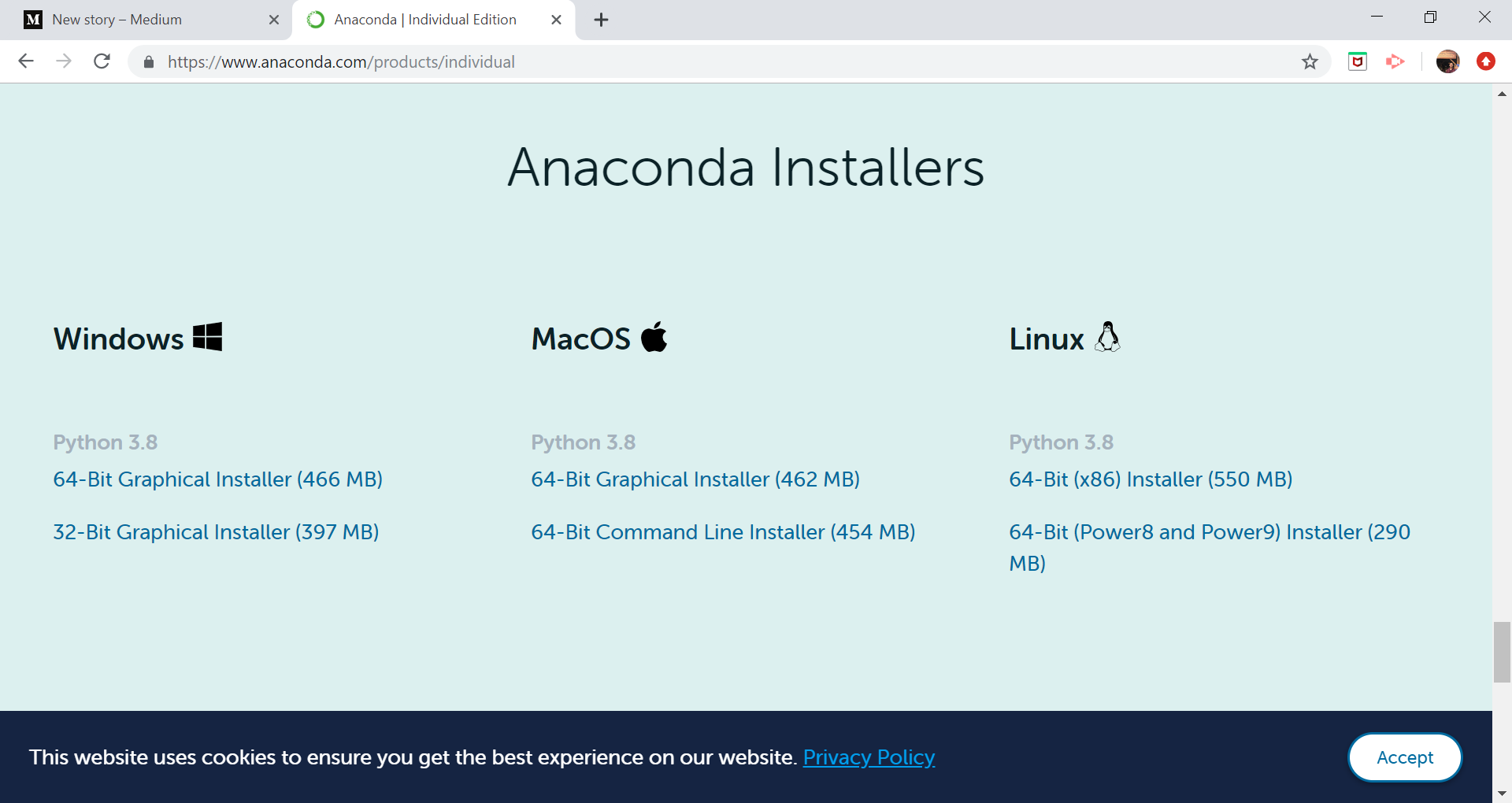
Task: Go back with the browser back arrow
Action: coord(26,61)
